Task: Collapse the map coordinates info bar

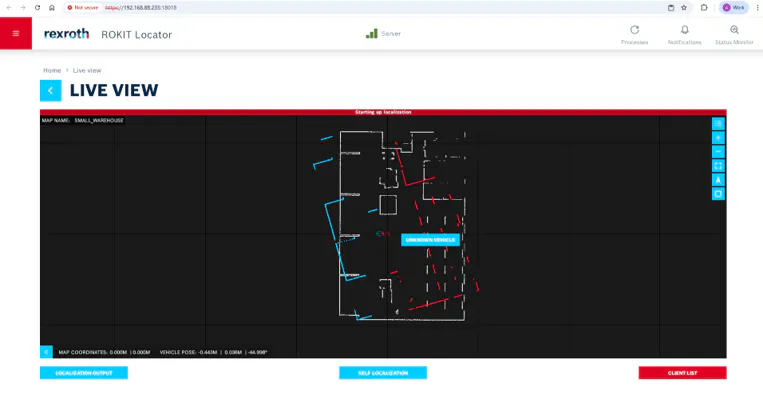Action: 46,352
